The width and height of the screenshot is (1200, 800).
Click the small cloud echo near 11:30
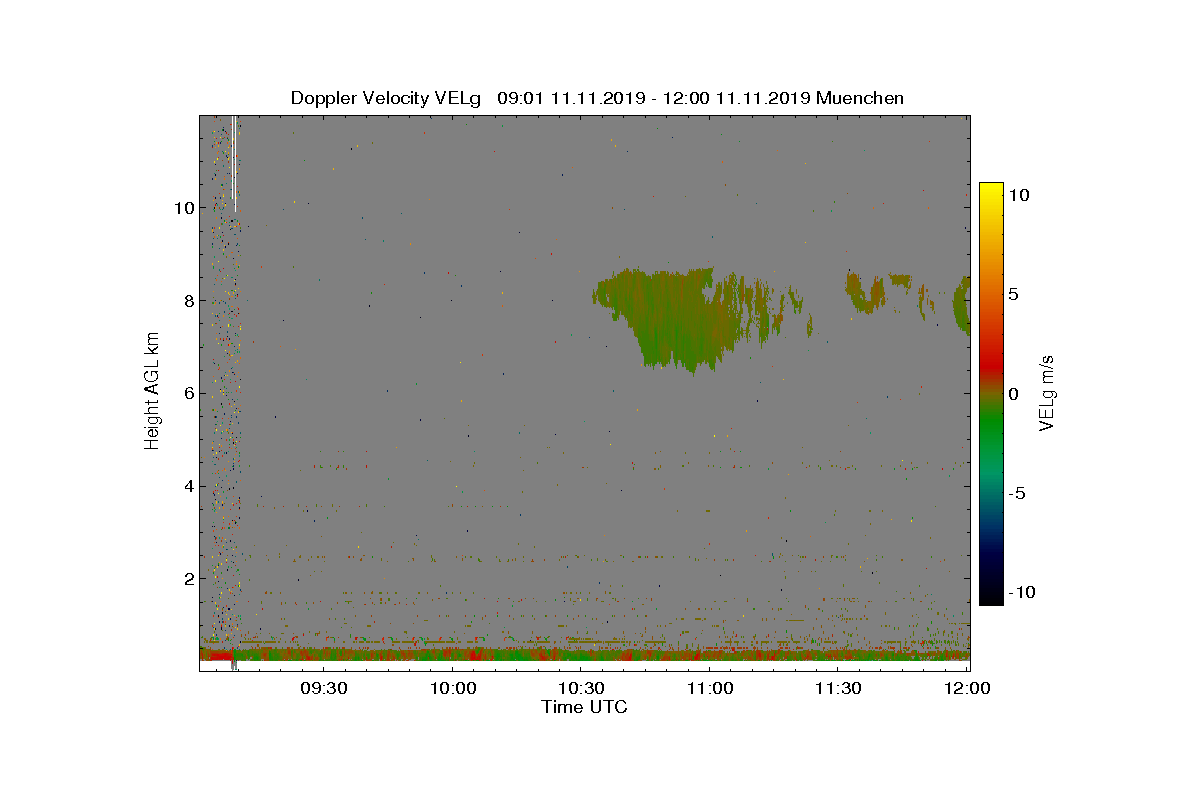(865, 291)
